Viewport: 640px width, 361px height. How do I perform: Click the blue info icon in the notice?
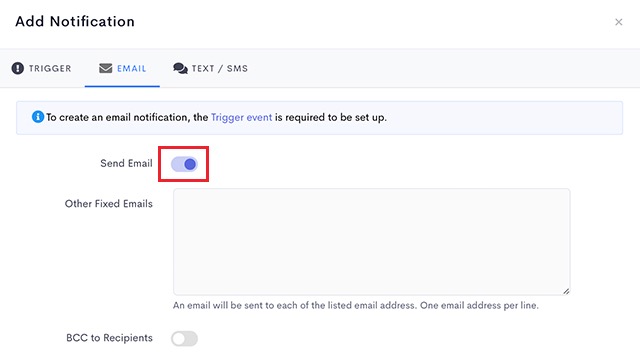[x=38, y=117]
